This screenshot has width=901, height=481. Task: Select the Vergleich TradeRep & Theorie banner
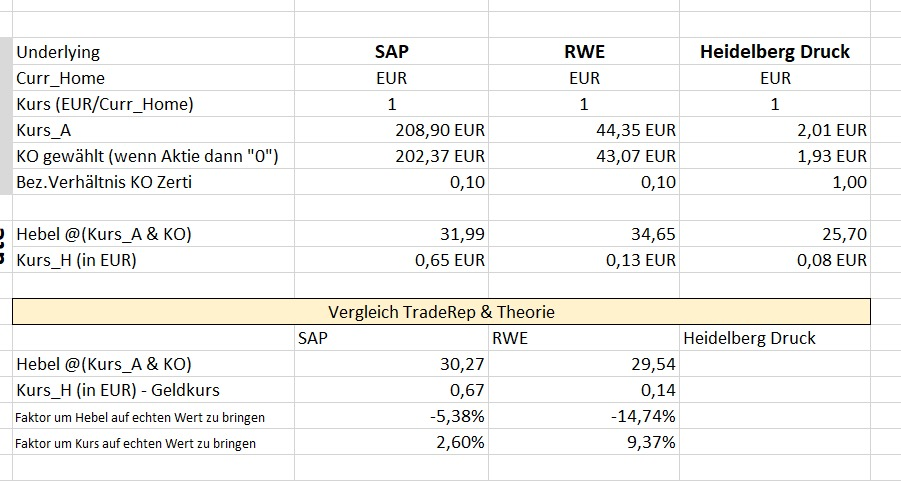[x=441, y=312]
